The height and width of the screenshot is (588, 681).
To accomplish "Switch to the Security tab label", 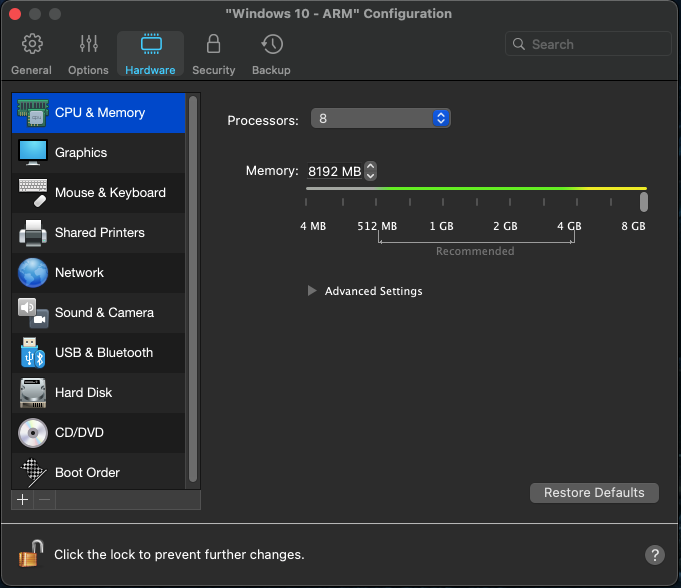I will coord(214,70).
